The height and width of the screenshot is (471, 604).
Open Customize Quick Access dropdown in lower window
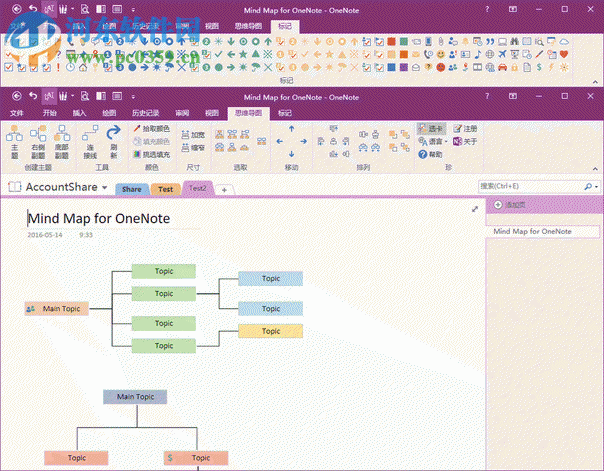133,96
